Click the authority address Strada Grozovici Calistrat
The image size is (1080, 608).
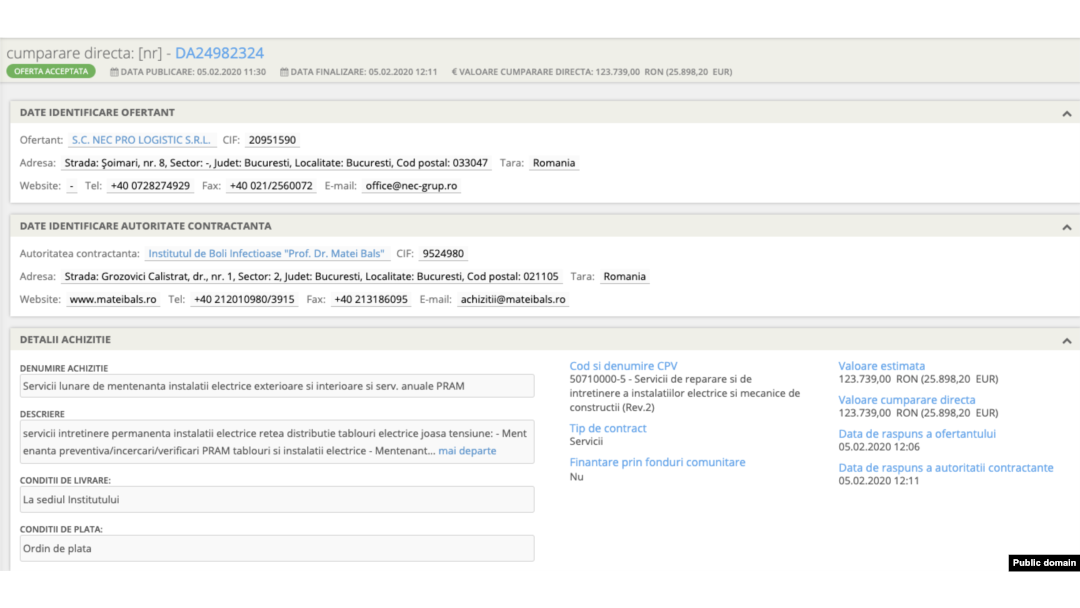click(311, 277)
